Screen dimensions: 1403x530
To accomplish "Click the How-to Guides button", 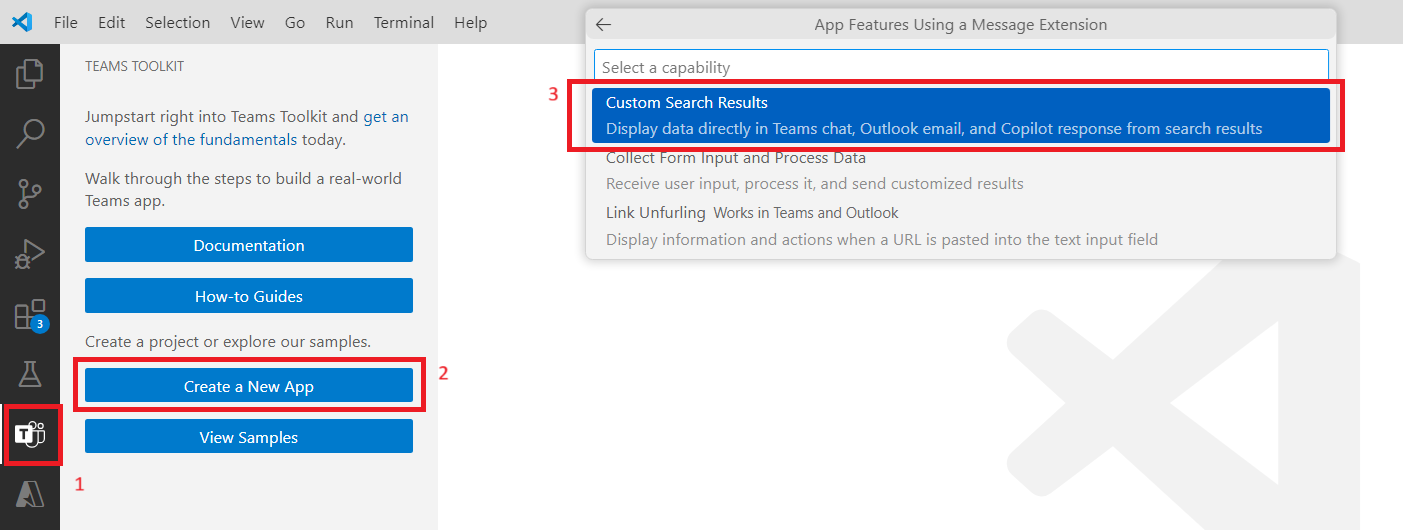I will (x=248, y=296).
